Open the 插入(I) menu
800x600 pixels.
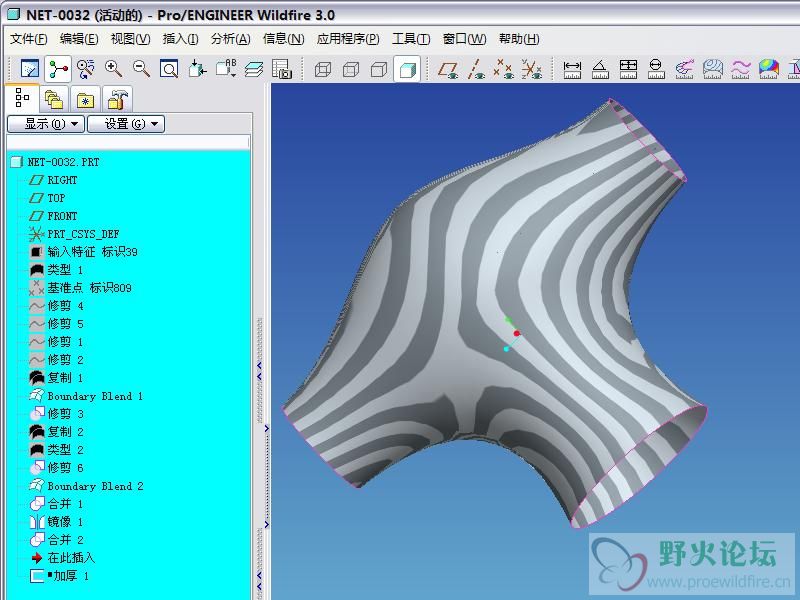(x=180, y=39)
